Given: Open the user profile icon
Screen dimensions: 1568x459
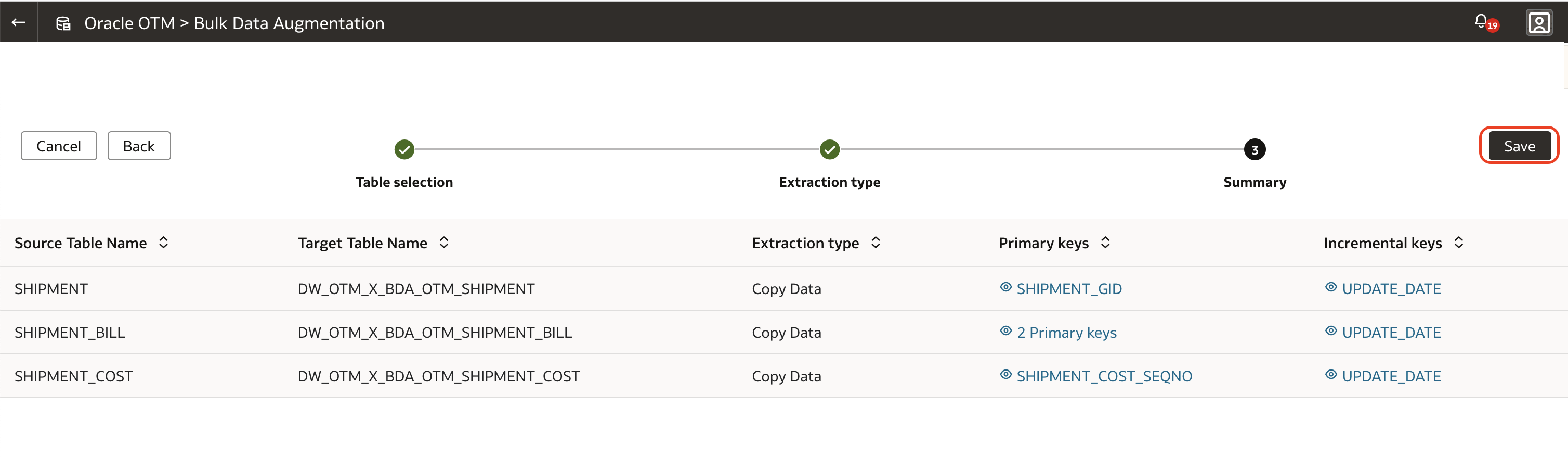Looking at the screenshot, I should pos(1538,23).
